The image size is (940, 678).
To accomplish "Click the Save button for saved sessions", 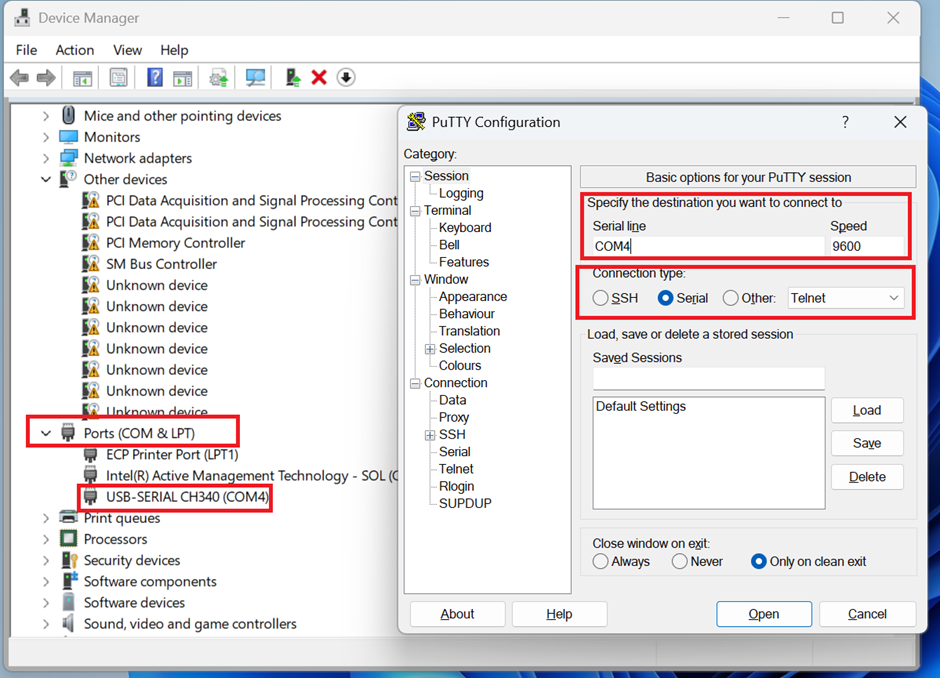I will point(867,443).
